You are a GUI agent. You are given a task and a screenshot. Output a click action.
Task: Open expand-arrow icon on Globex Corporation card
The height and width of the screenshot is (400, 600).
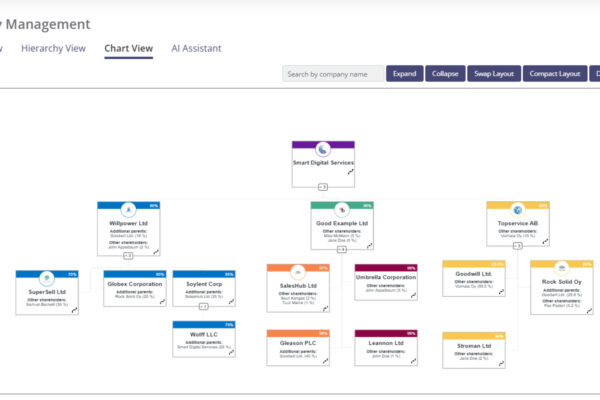click(162, 302)
